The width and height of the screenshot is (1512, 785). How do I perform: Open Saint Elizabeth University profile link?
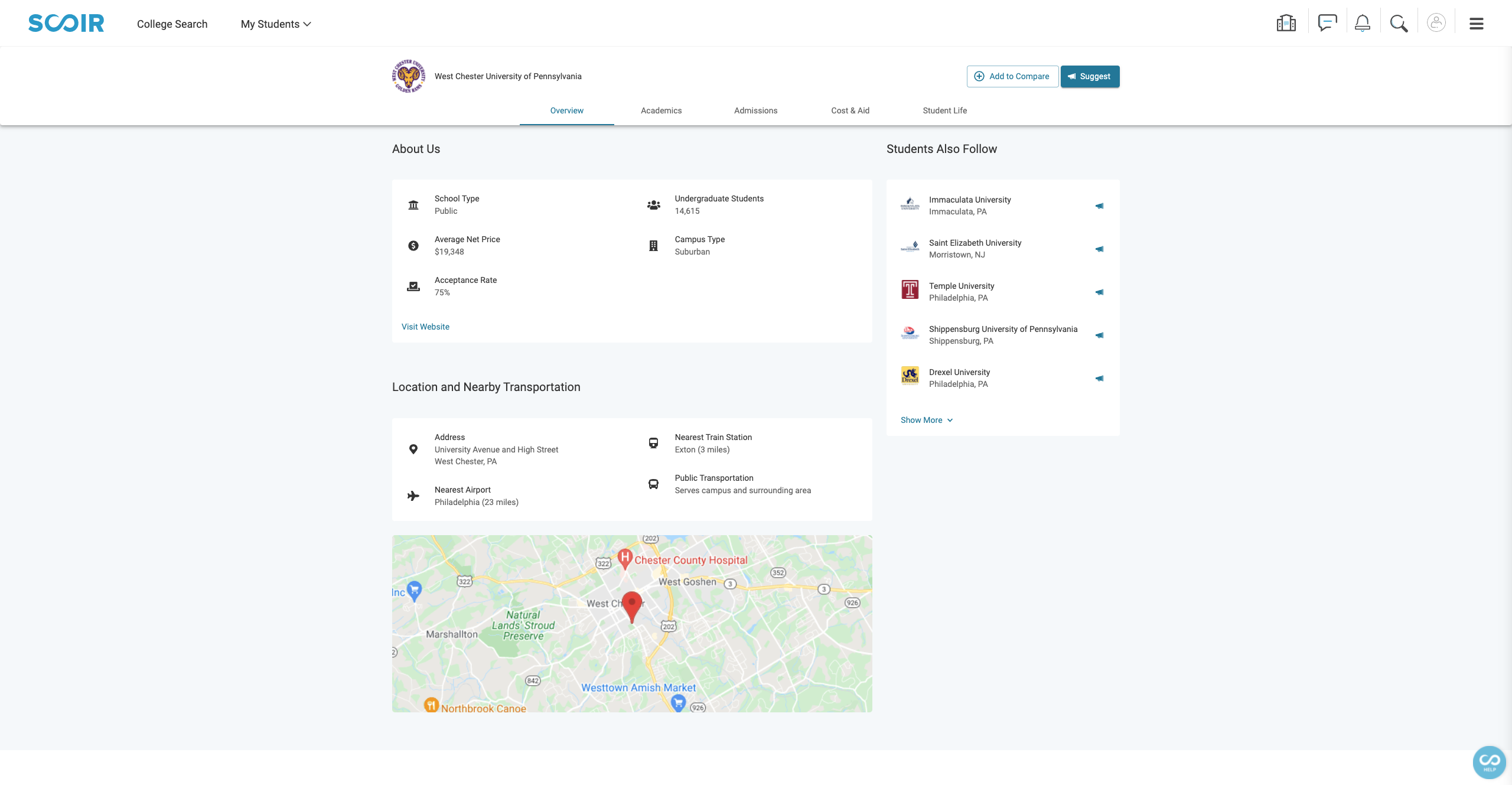tap(975, 243)
